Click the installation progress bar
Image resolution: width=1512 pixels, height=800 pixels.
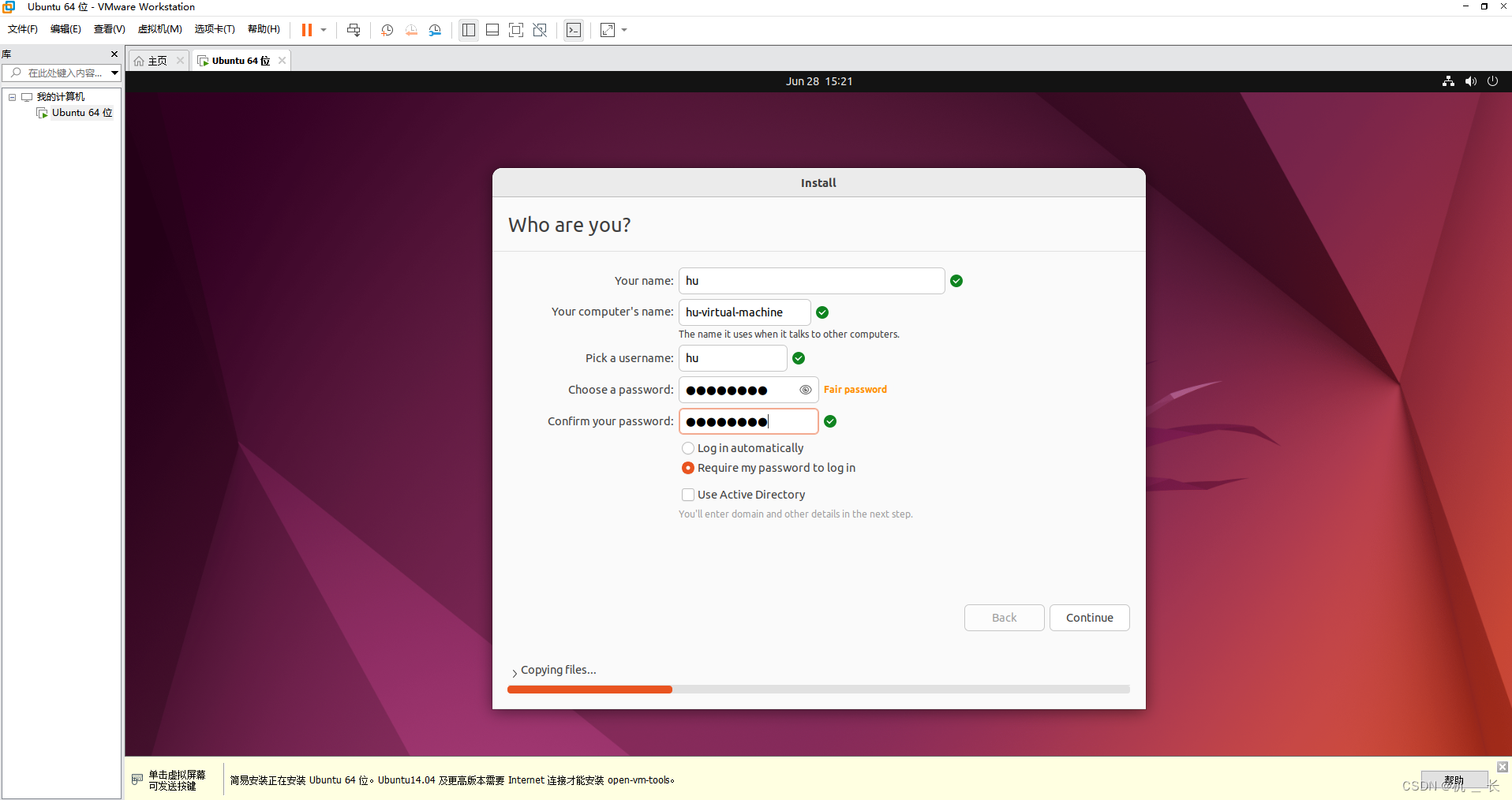(818, 690)
